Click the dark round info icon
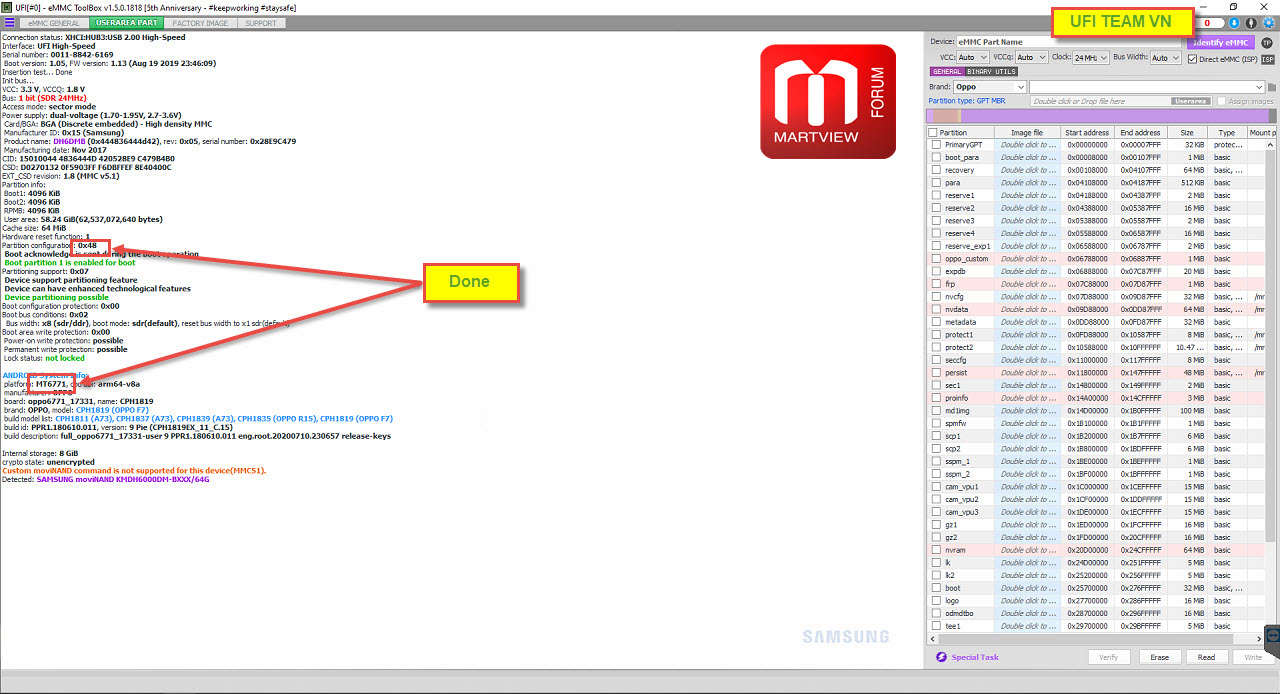Image resolution: width=1280 pixels, height=694 pixels. tap(1250, 22)
